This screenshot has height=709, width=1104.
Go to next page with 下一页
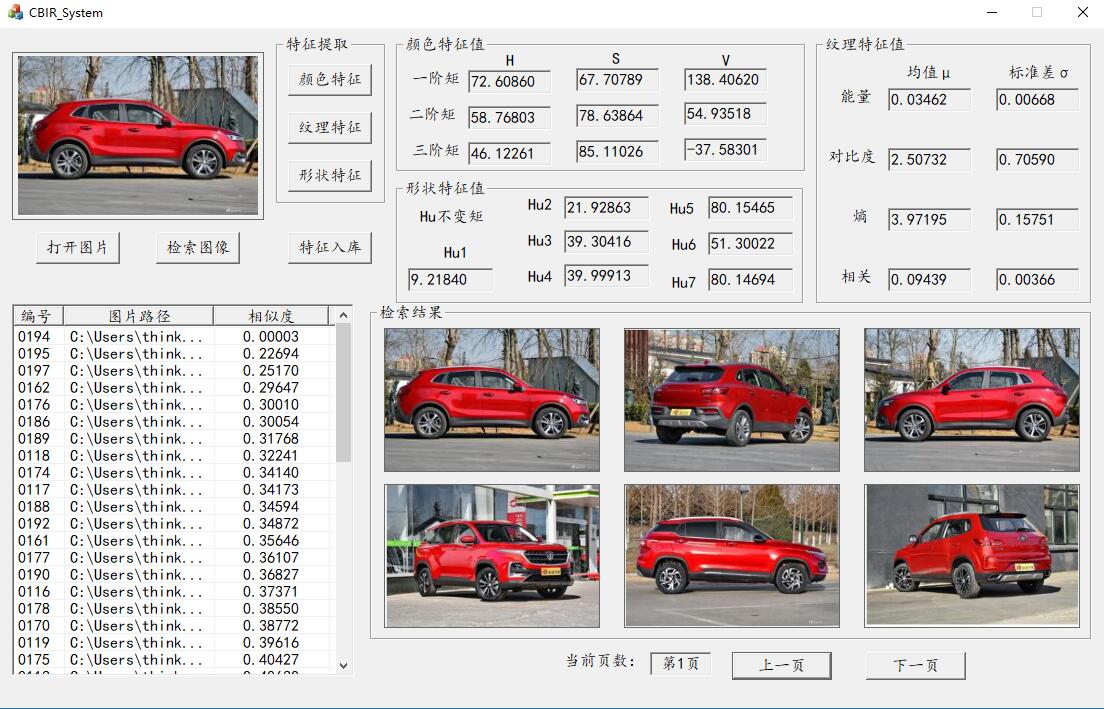click(x=915, y=665)
